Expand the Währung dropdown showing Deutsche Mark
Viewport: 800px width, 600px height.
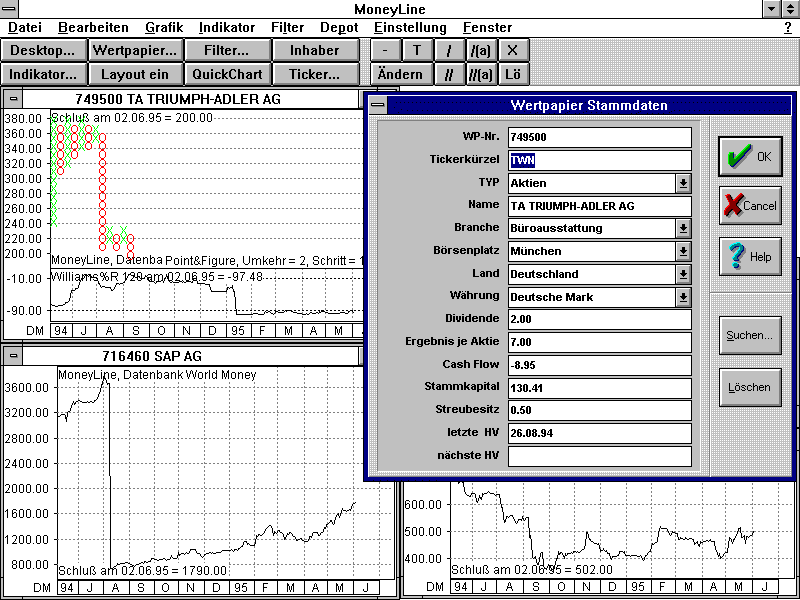tap(683, 297)
